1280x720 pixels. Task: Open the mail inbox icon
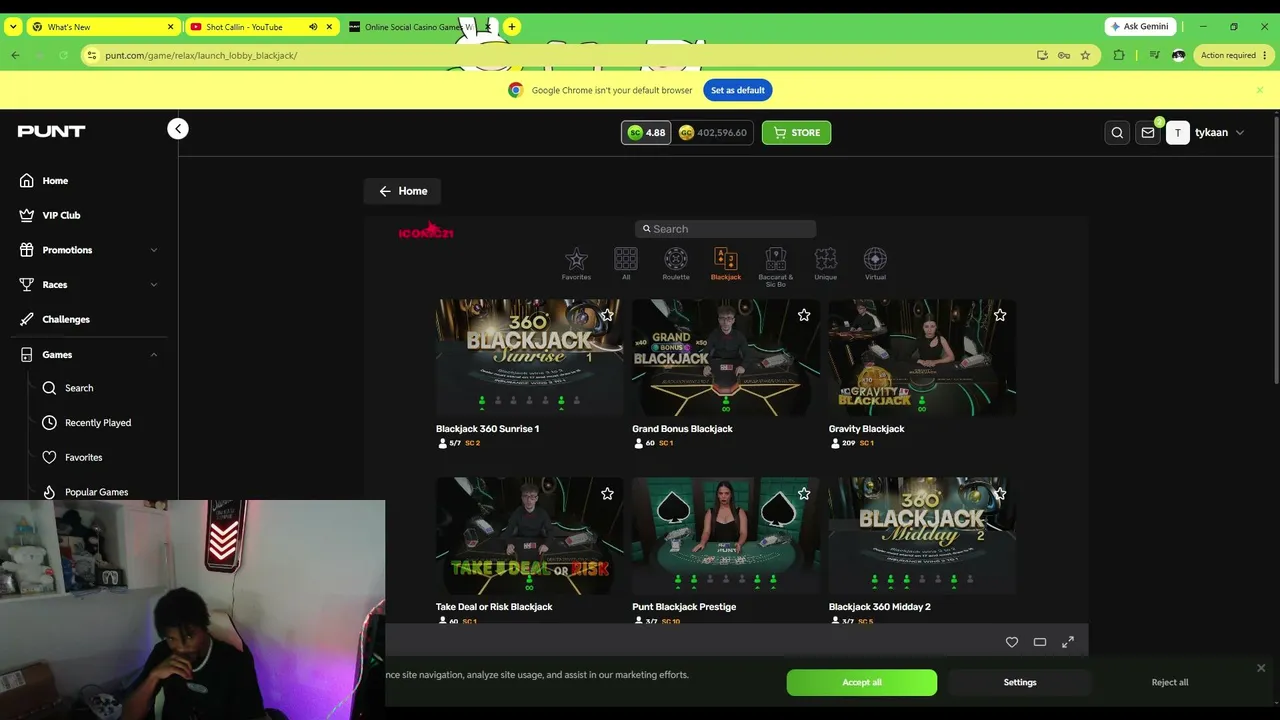click(1148, 132)
